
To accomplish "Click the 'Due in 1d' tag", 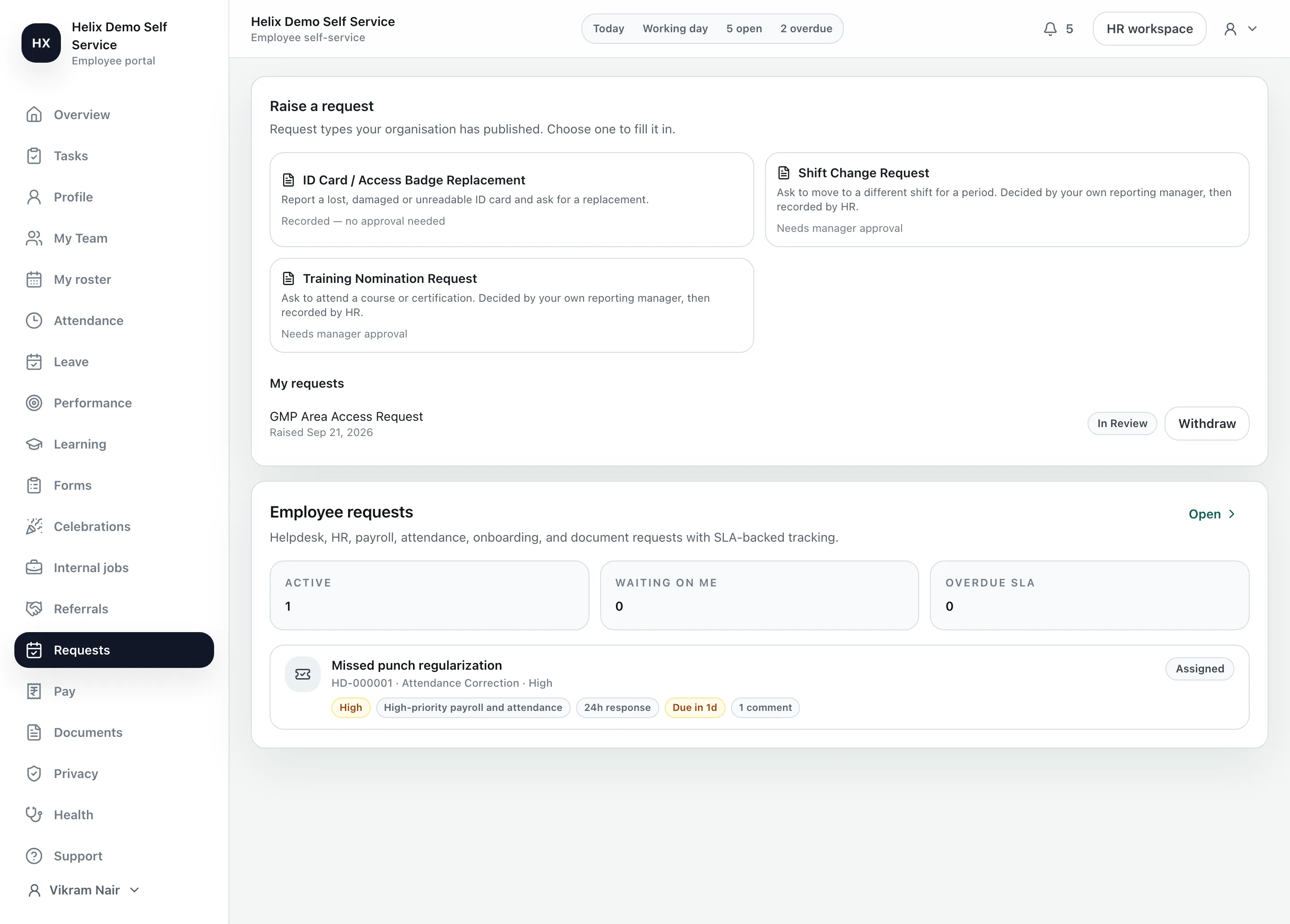I will (694, 707).
